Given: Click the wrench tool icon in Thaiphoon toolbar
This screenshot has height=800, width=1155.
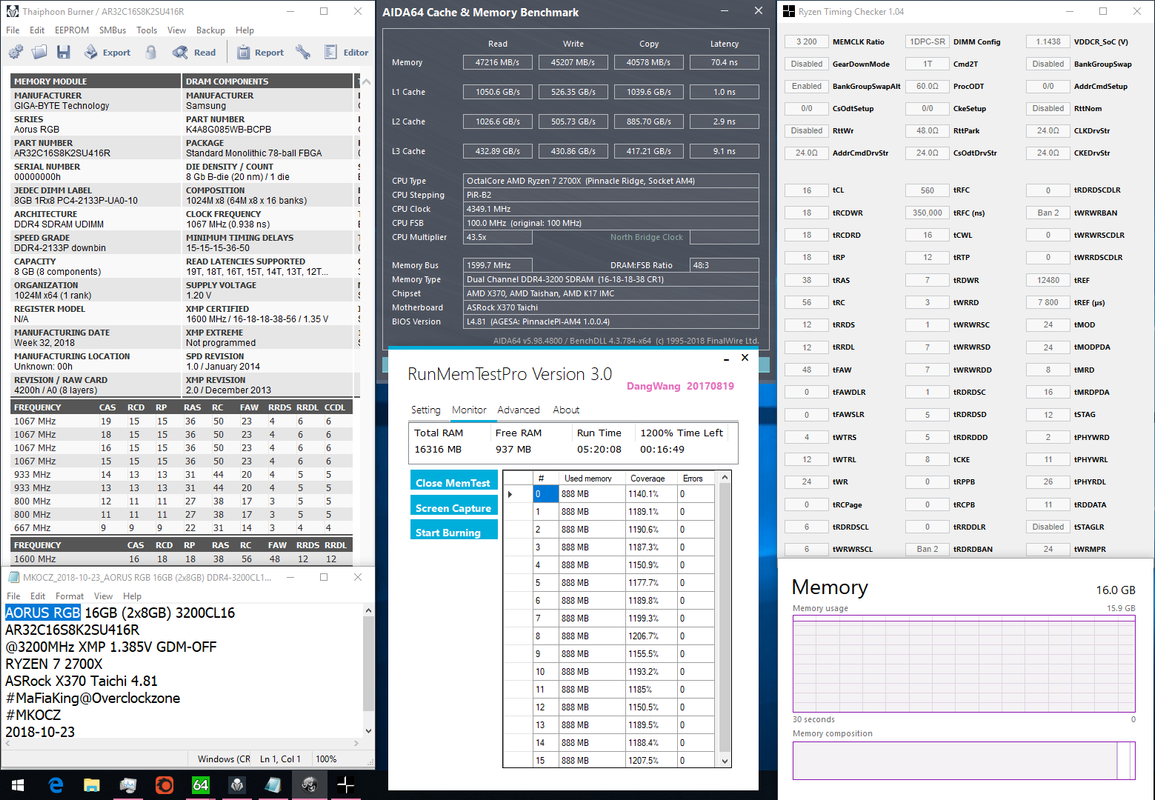Looking at the screenshot, I should [x=303, y=52].
